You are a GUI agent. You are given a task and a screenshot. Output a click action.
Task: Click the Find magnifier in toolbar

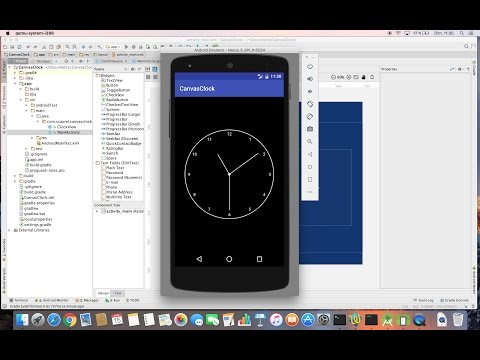click(x=67, y=47)
